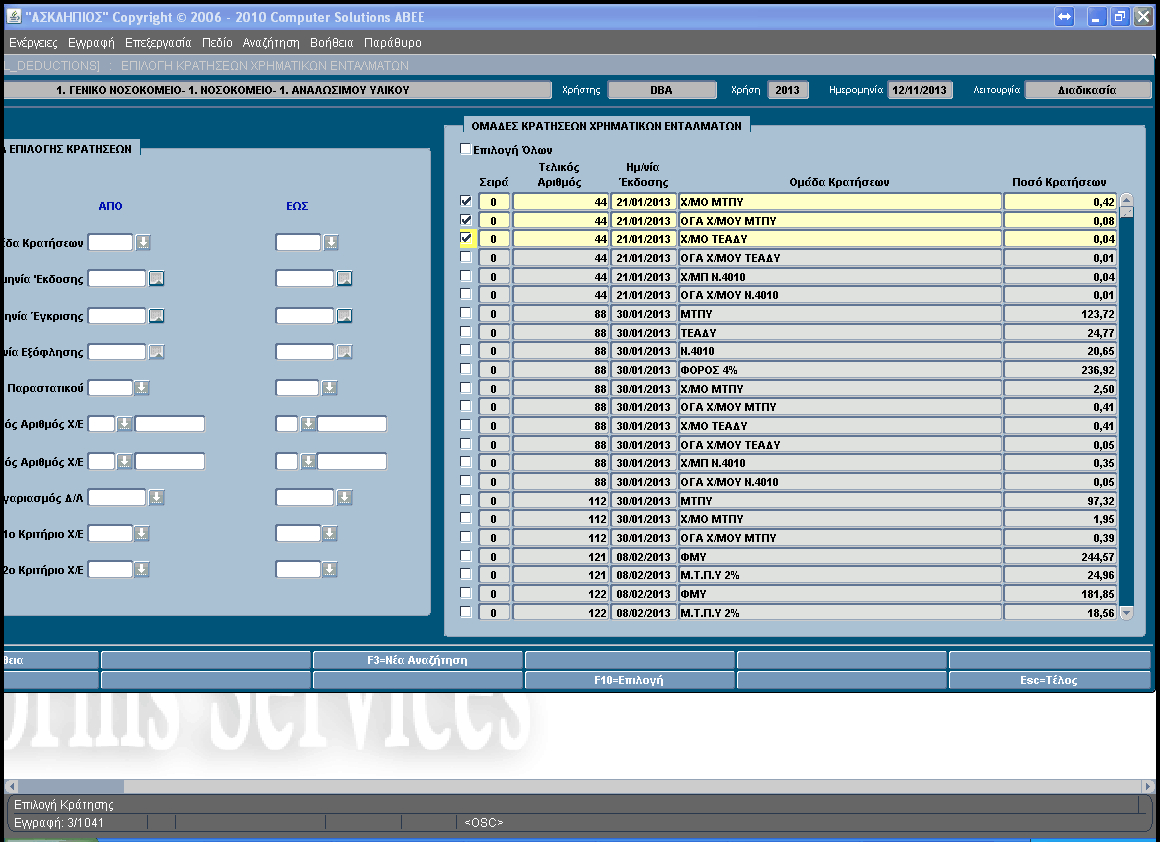This screenshot has height=842, width=1160.
Task: Uncheck the ΟΓΑ Χ/ΜΟΥ ΜΤΠΥ 0,08 row checkbox
Action: click(465, 220)
